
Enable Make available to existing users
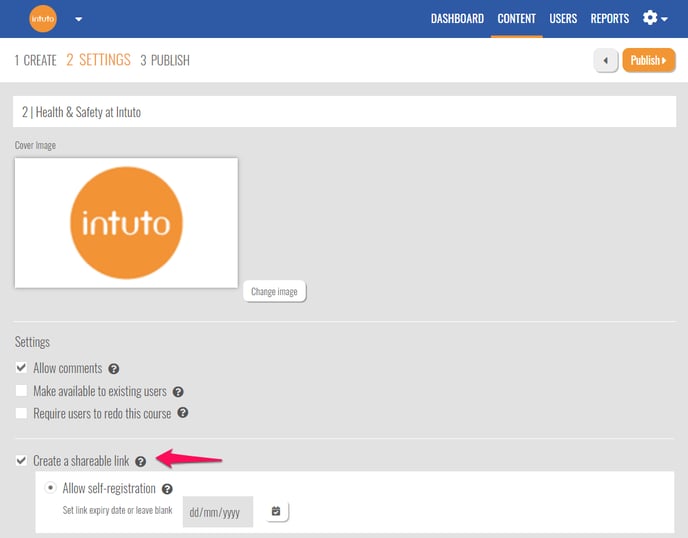pyautogui.click(x=21, y=391)
